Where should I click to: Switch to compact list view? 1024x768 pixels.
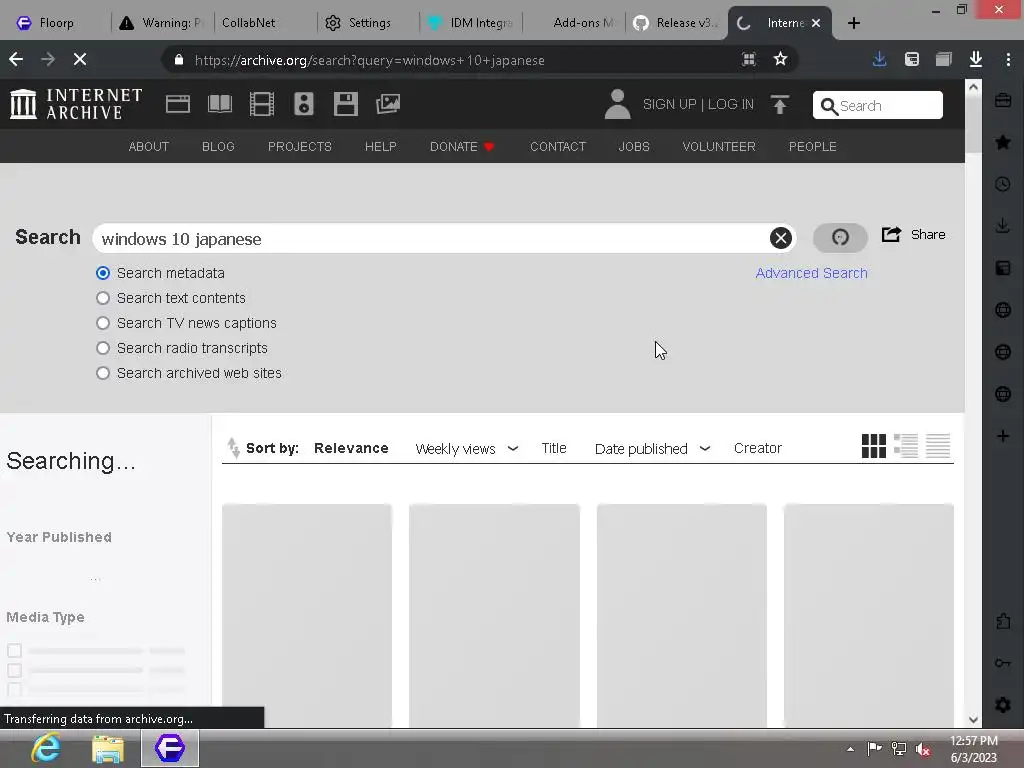click(x=938, y=446)
